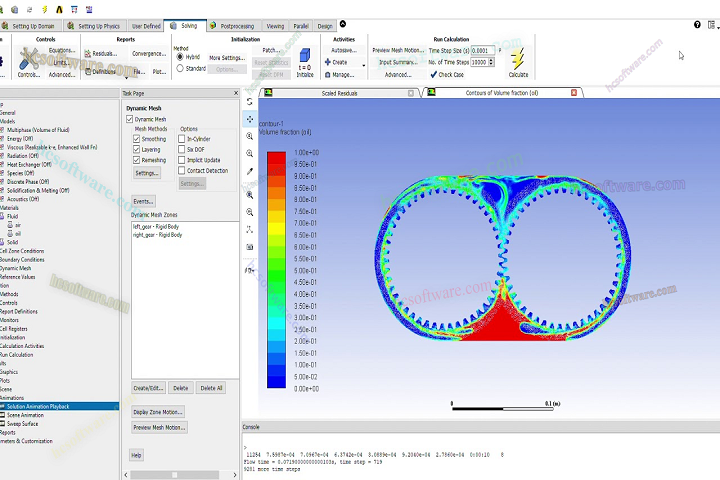Uncheck the Remeshing mesh method
720x480 pixels.
pyautogui.click(x=136, y=160)
